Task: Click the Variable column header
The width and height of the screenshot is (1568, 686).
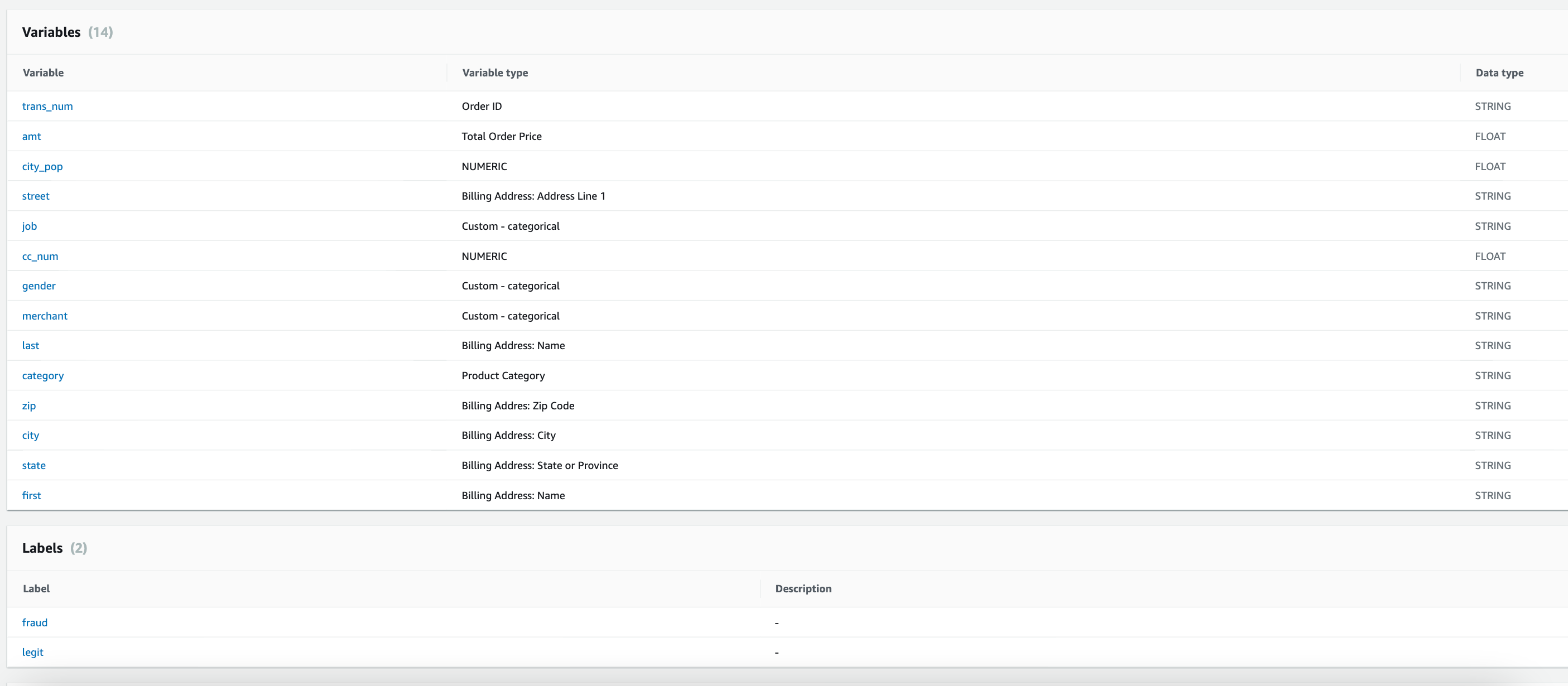Action: (x=43, y=73)
